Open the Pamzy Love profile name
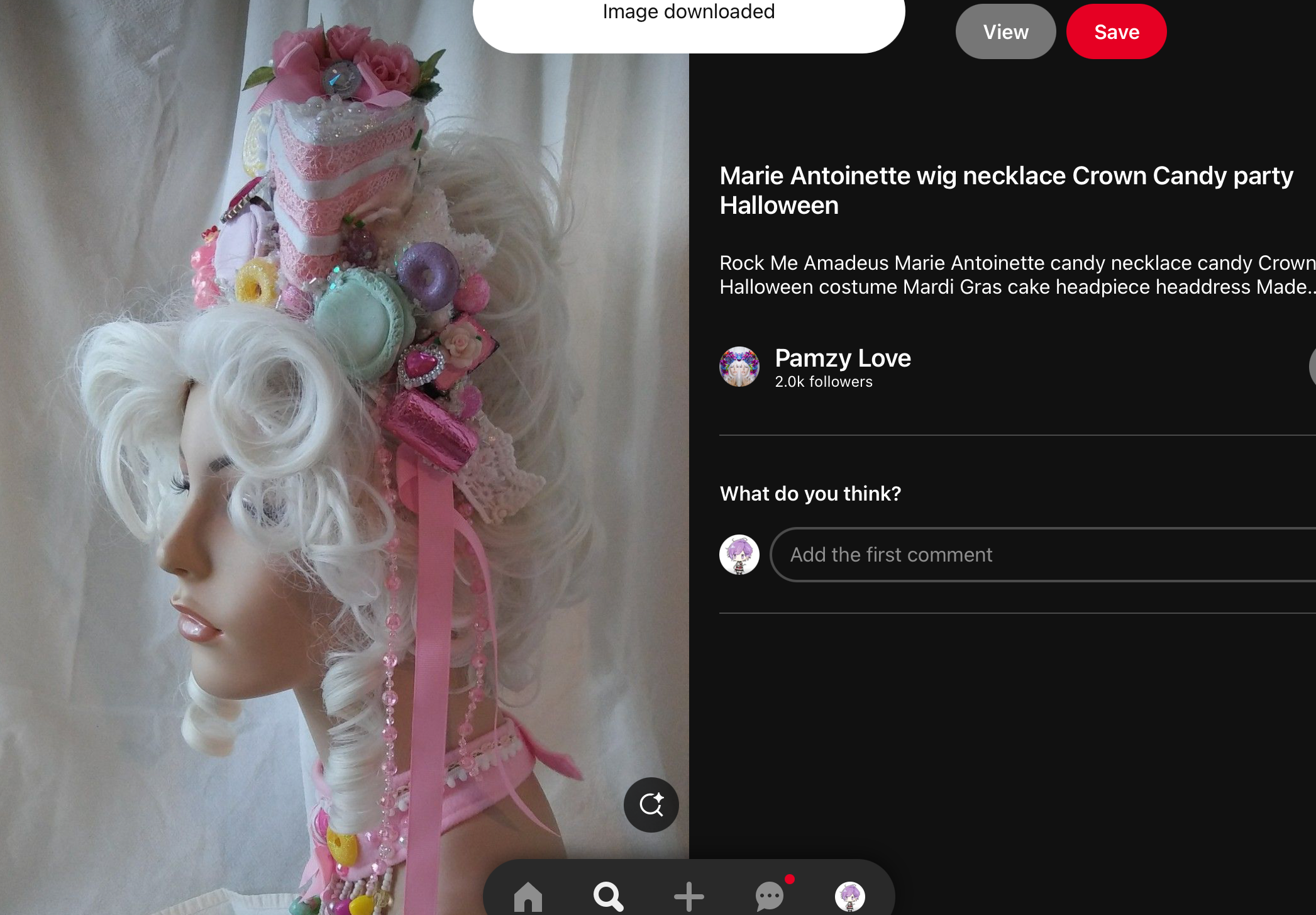 (x=843, y=358)
